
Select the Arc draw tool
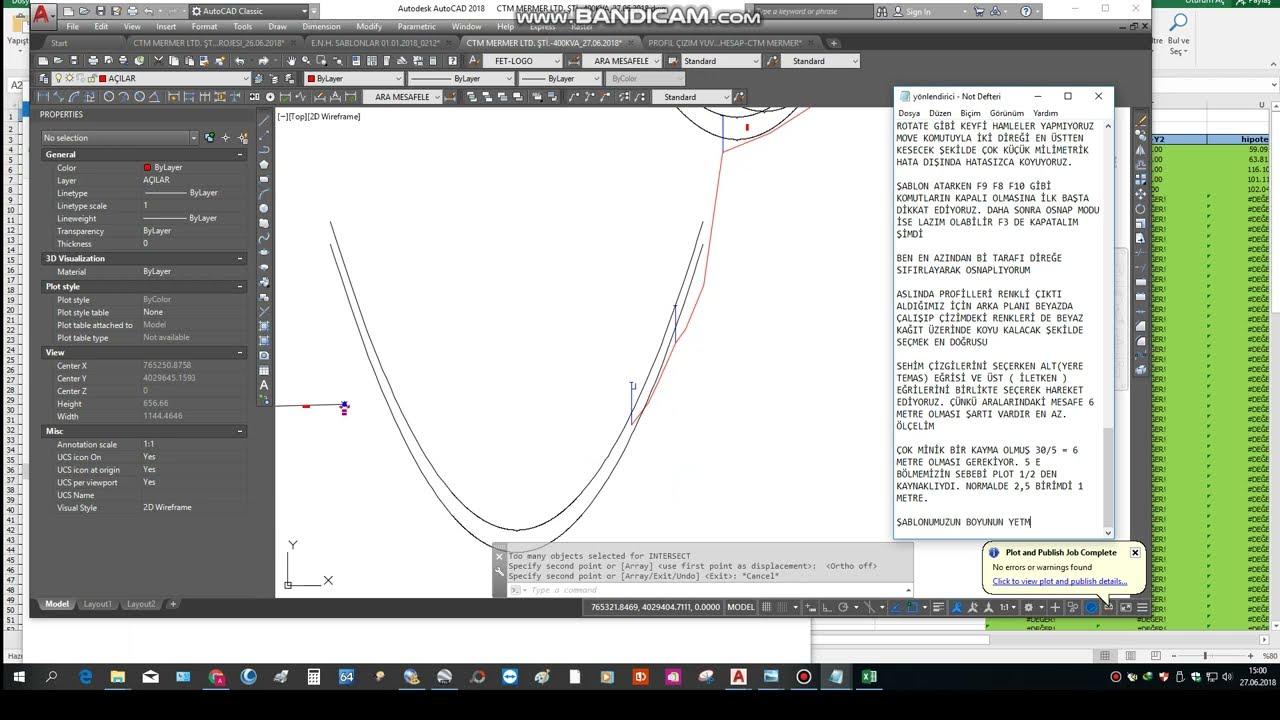262,192
